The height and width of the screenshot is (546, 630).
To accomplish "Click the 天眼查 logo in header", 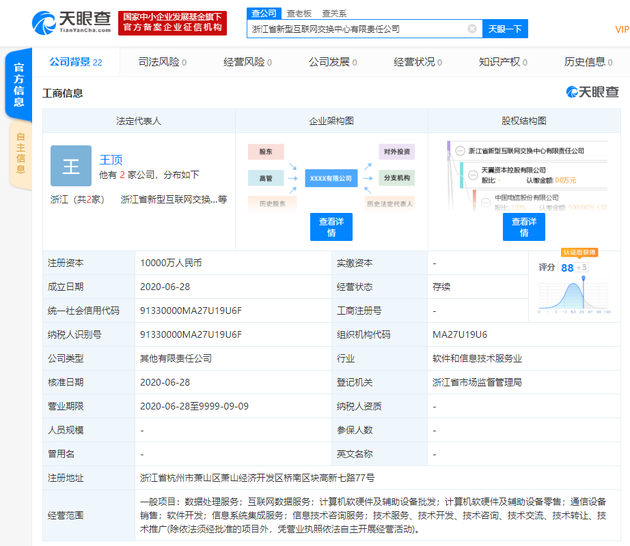I will (x=70, y=22).
